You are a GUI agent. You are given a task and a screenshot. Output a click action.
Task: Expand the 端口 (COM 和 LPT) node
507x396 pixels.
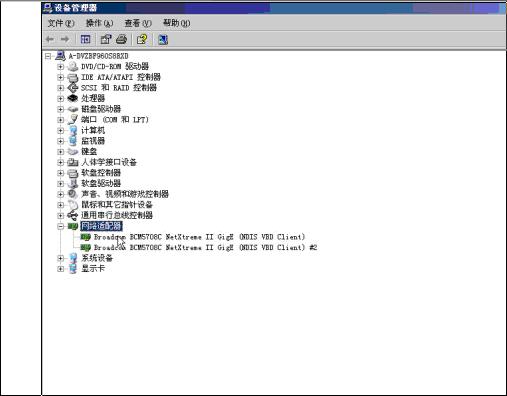pos(60,120)
